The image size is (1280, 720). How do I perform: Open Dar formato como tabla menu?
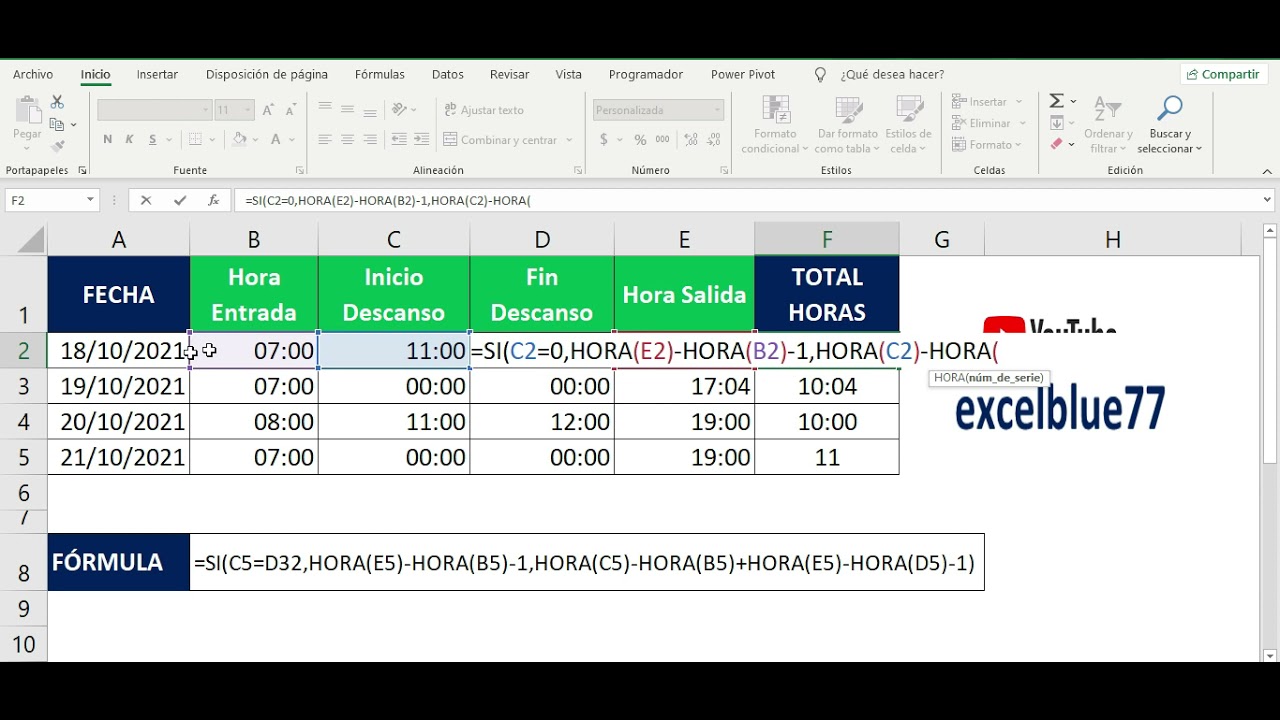847,125
